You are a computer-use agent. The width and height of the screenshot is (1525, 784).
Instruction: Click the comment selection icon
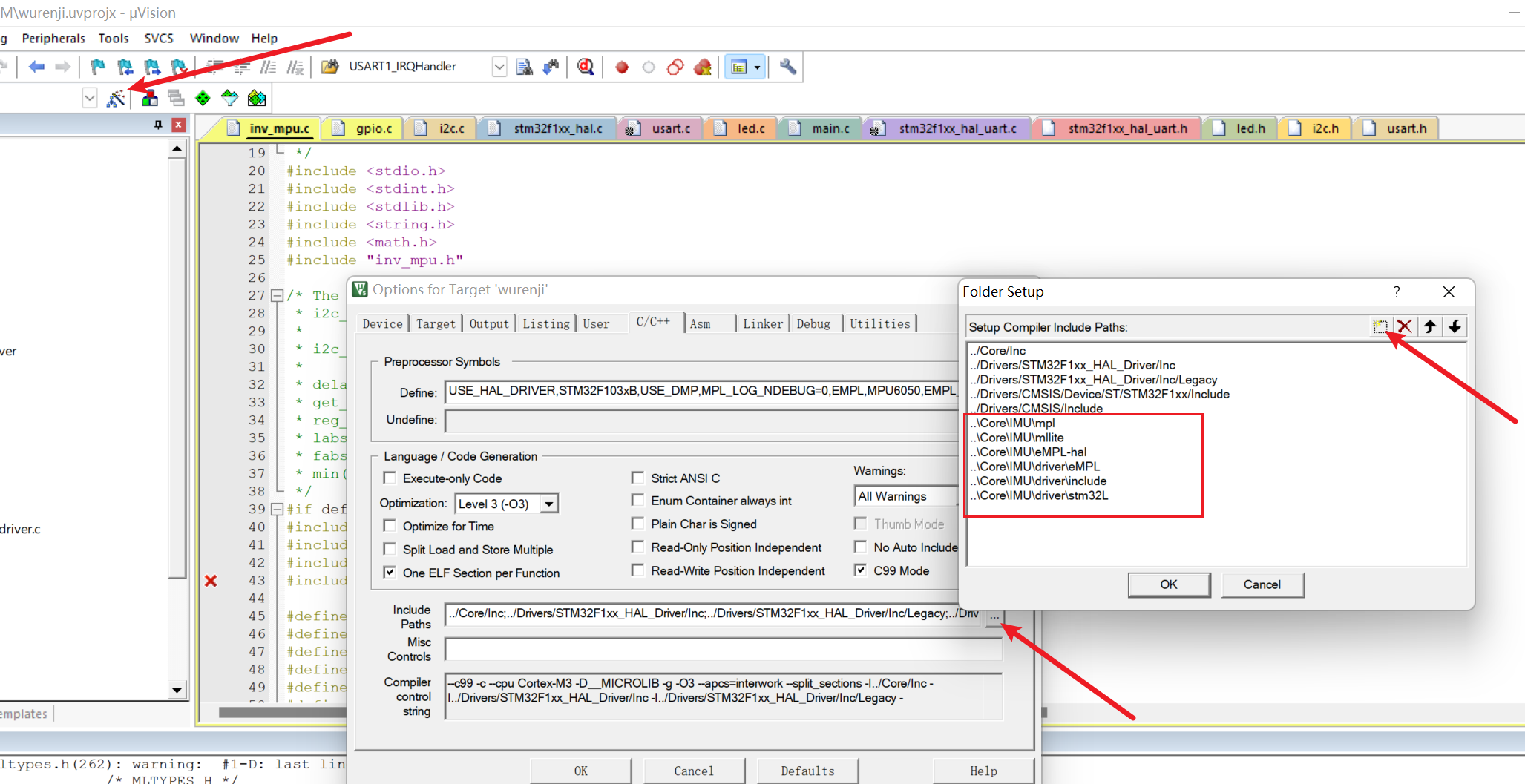coord(268,67)
